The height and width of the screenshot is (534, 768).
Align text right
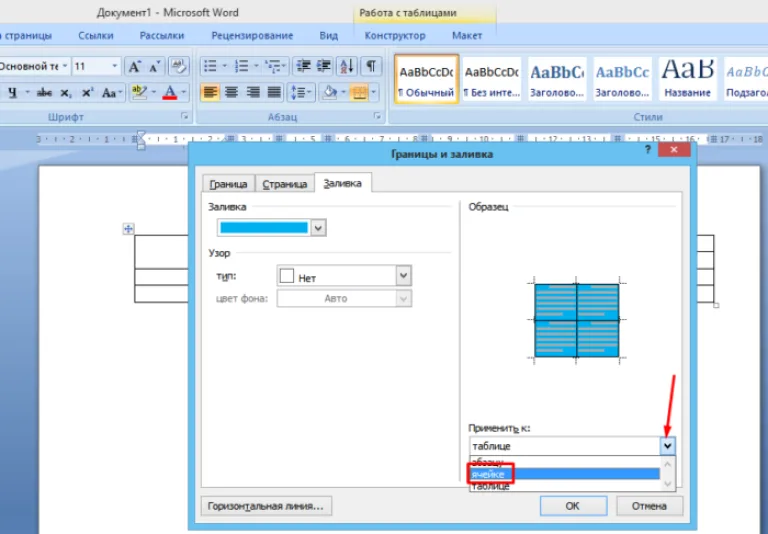coord(253,92)
